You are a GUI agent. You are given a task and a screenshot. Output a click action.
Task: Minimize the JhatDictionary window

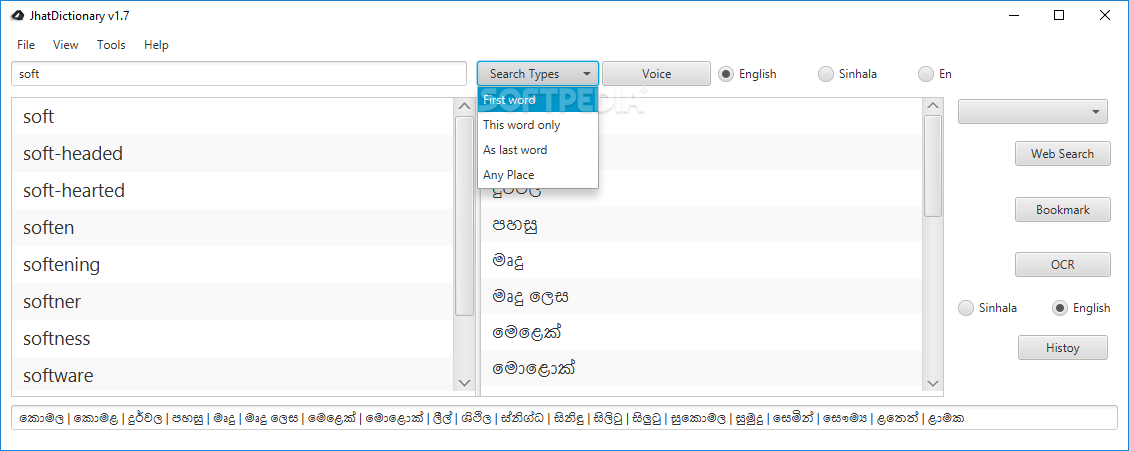point(1015,15)
